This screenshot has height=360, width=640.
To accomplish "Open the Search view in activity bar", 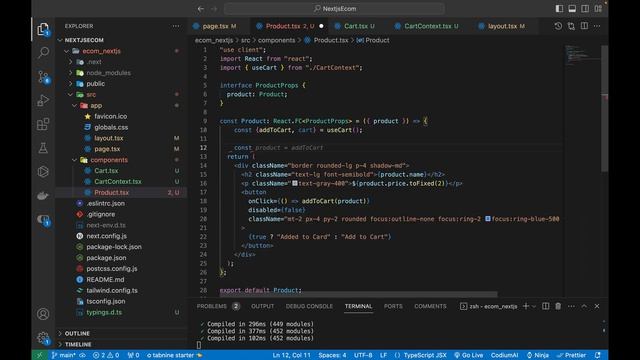I will pyautogui.click(x=43, y=52).
